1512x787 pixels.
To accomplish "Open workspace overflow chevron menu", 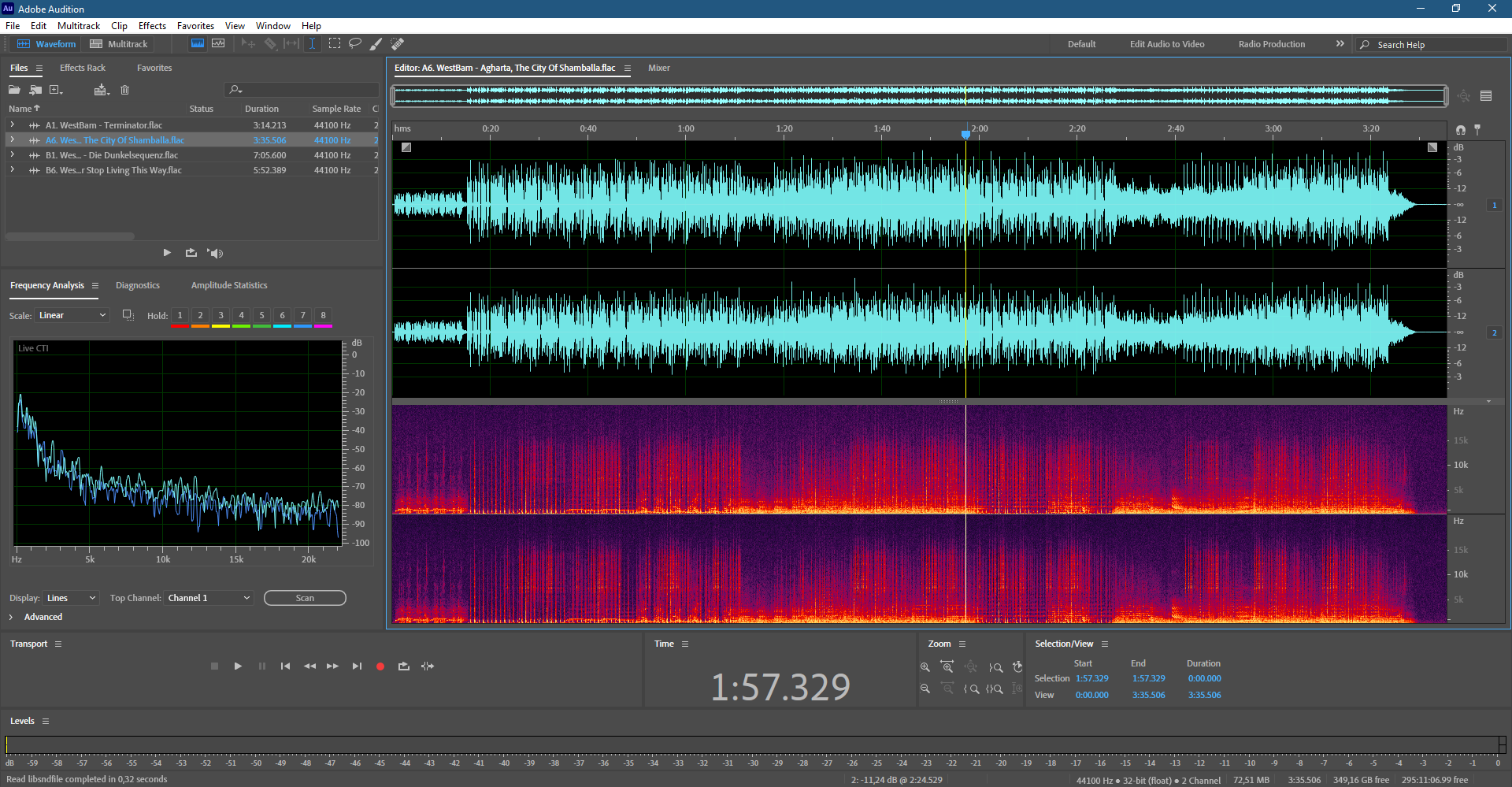I will [1340, 44].
